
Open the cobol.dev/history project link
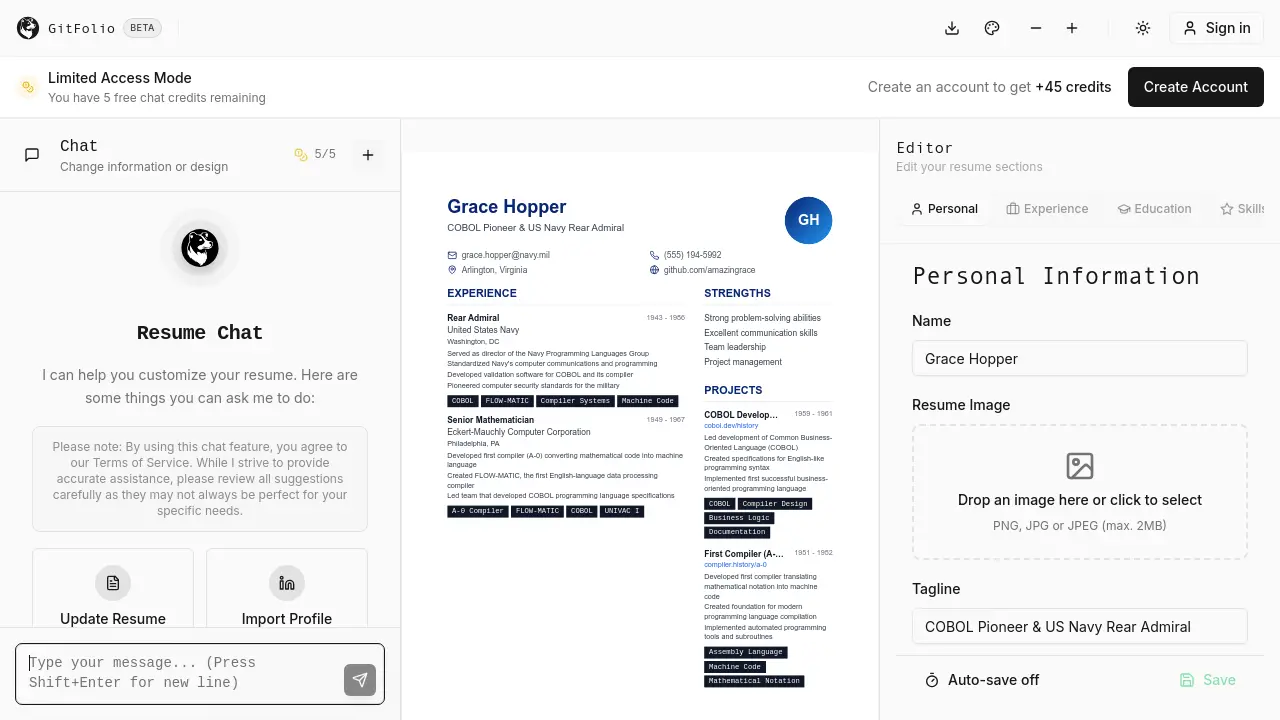click(731, 426)
